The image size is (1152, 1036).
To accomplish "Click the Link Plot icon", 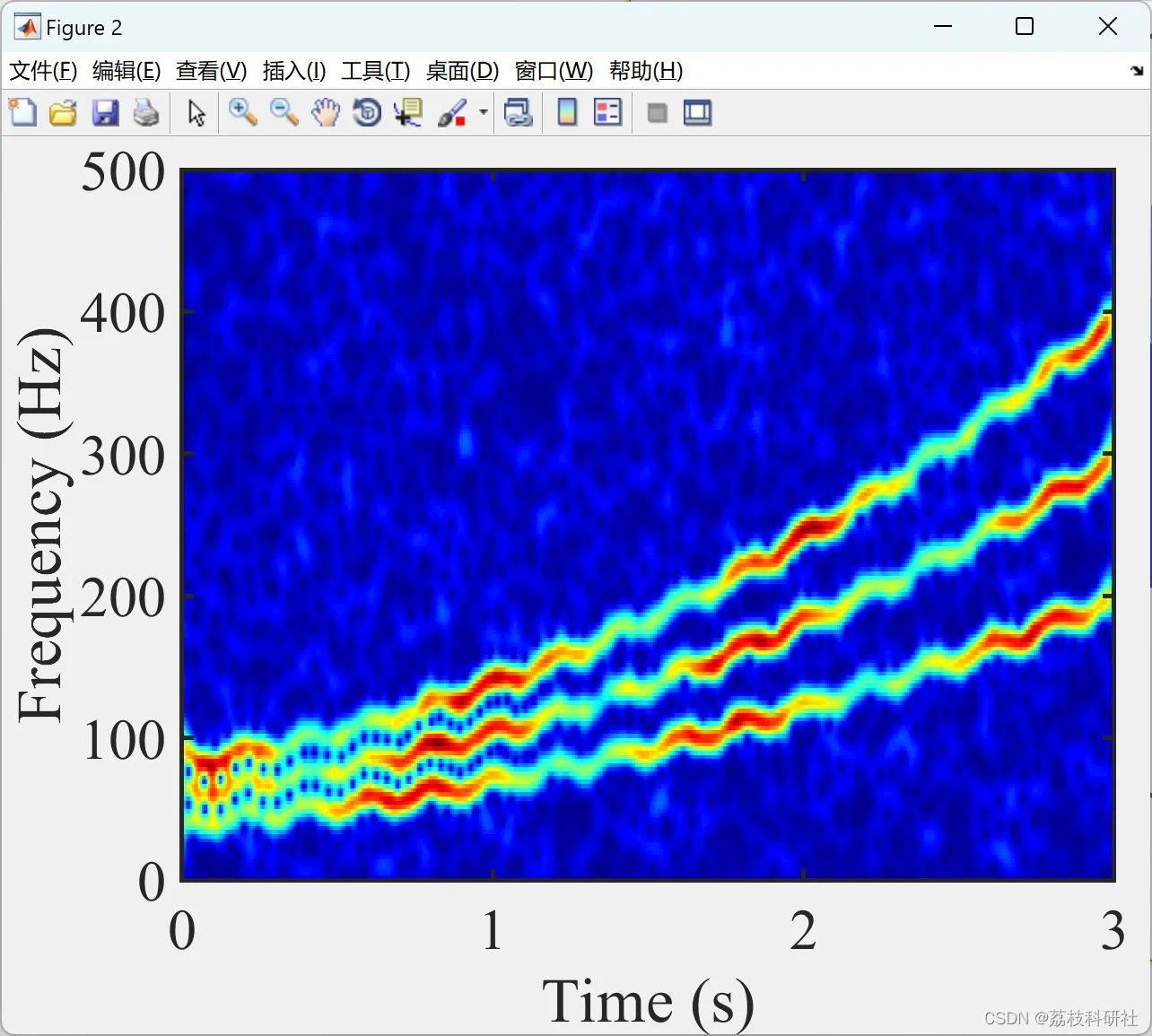I will pos(518,113).
